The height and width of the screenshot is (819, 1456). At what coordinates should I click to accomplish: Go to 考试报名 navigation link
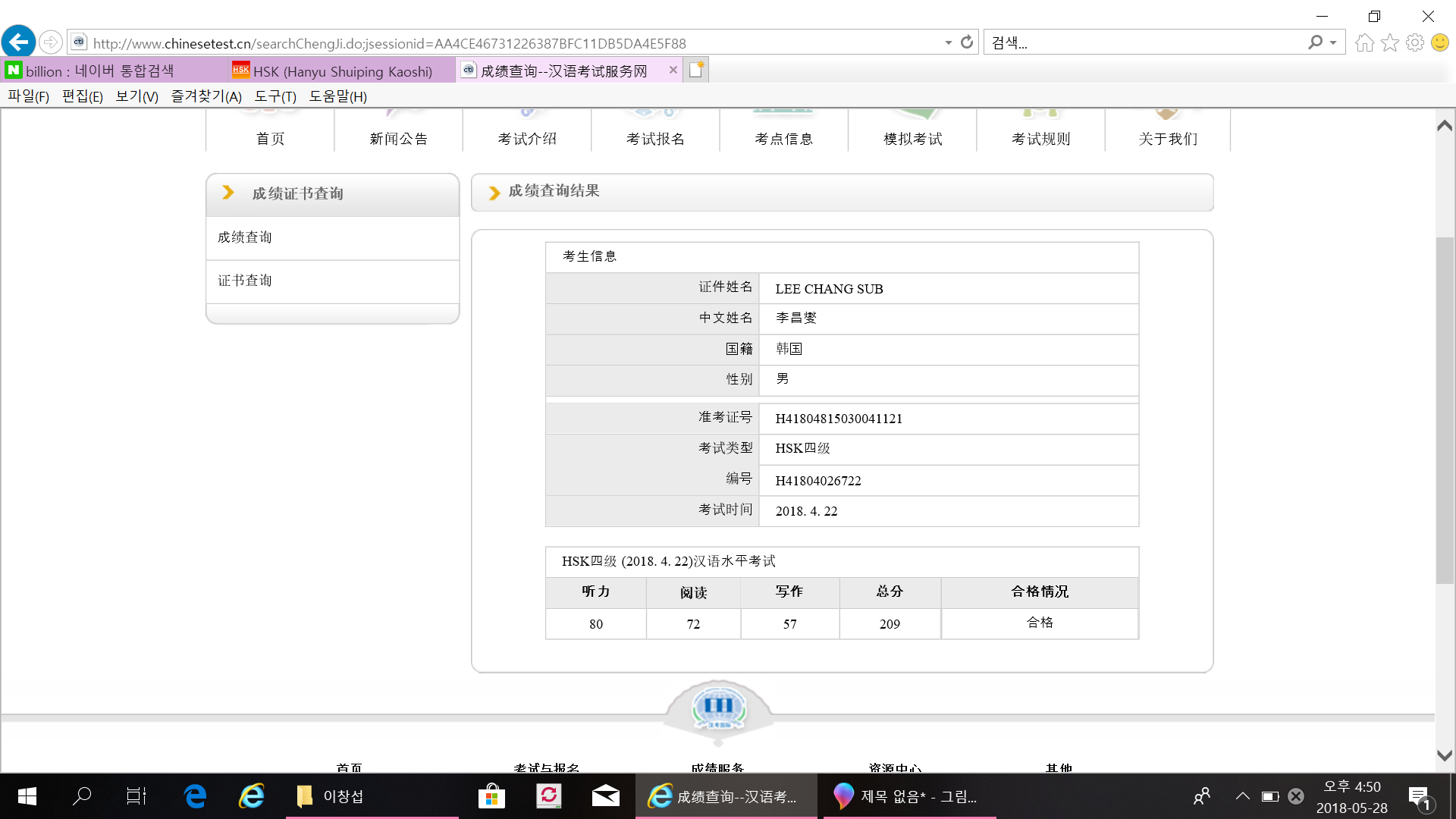tap(655, 139)
